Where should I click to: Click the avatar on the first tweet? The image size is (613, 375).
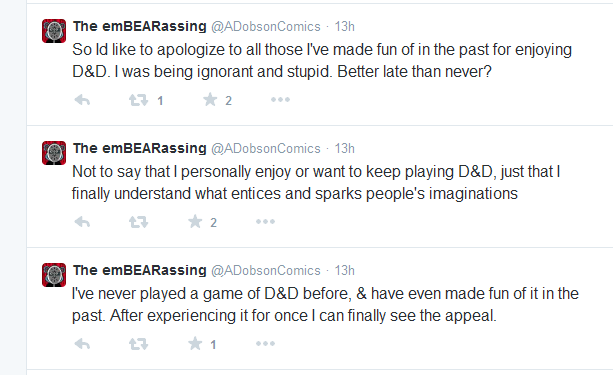pos(54,31)
